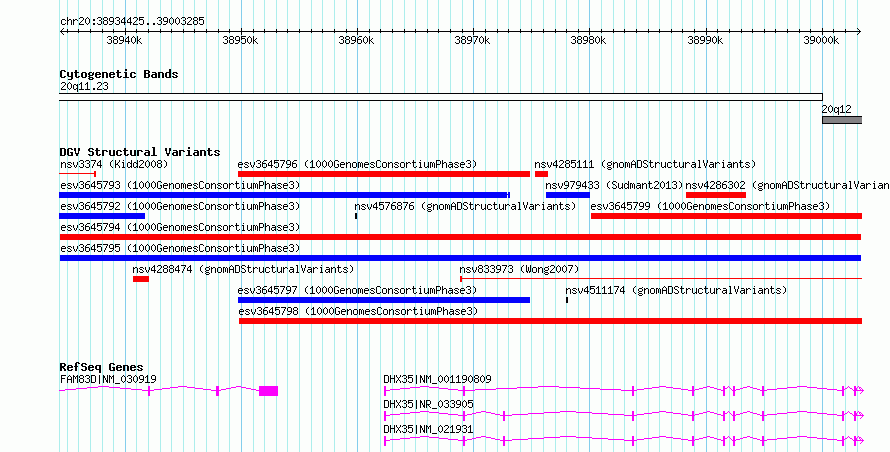Click the 38940k ruler tick label
Screen dimensions: 890x452
[x=124, y=40]
